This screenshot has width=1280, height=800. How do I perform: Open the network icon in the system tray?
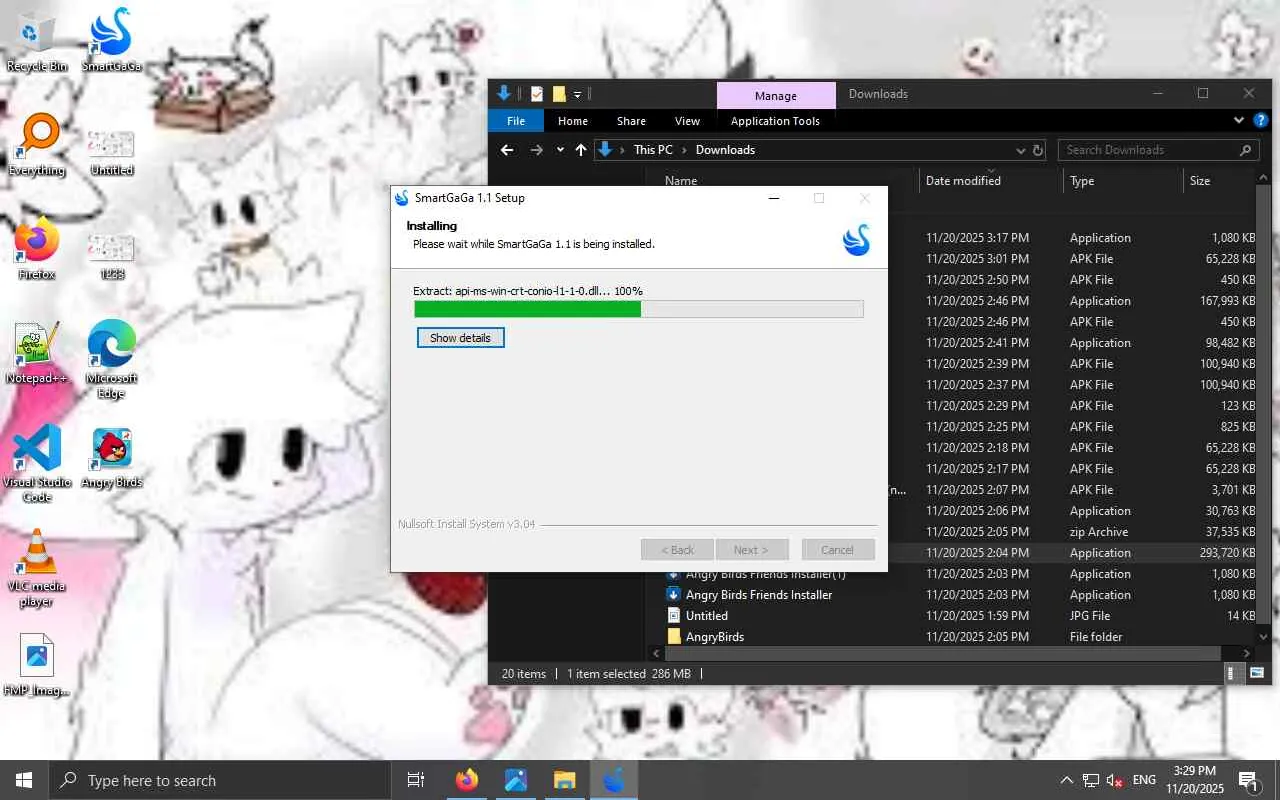1090,780
